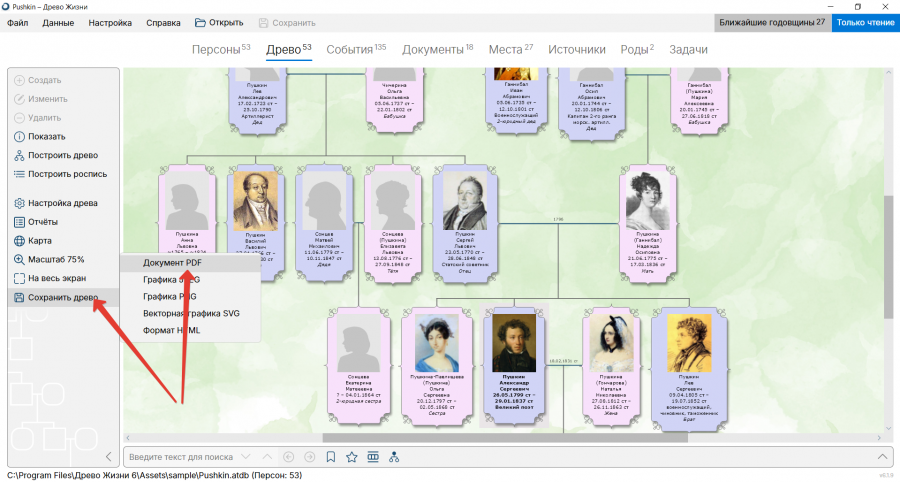Toggle the Только чтение mode button
Viewport: 900px width, 482px height.
[865, 23]
